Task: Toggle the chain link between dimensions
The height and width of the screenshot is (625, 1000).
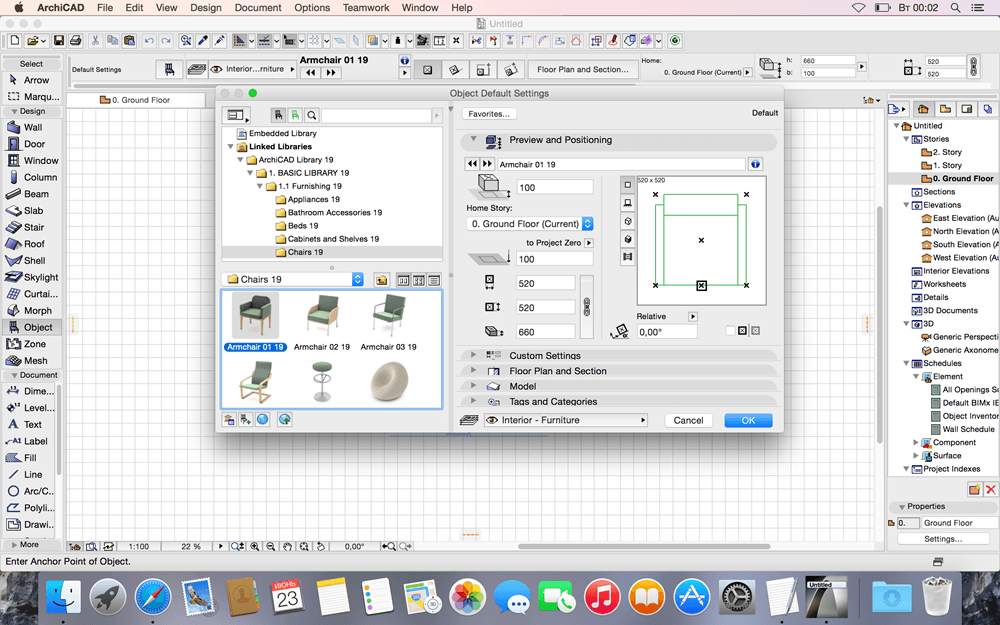Action: pyautogui.click(x=587, y=307)
